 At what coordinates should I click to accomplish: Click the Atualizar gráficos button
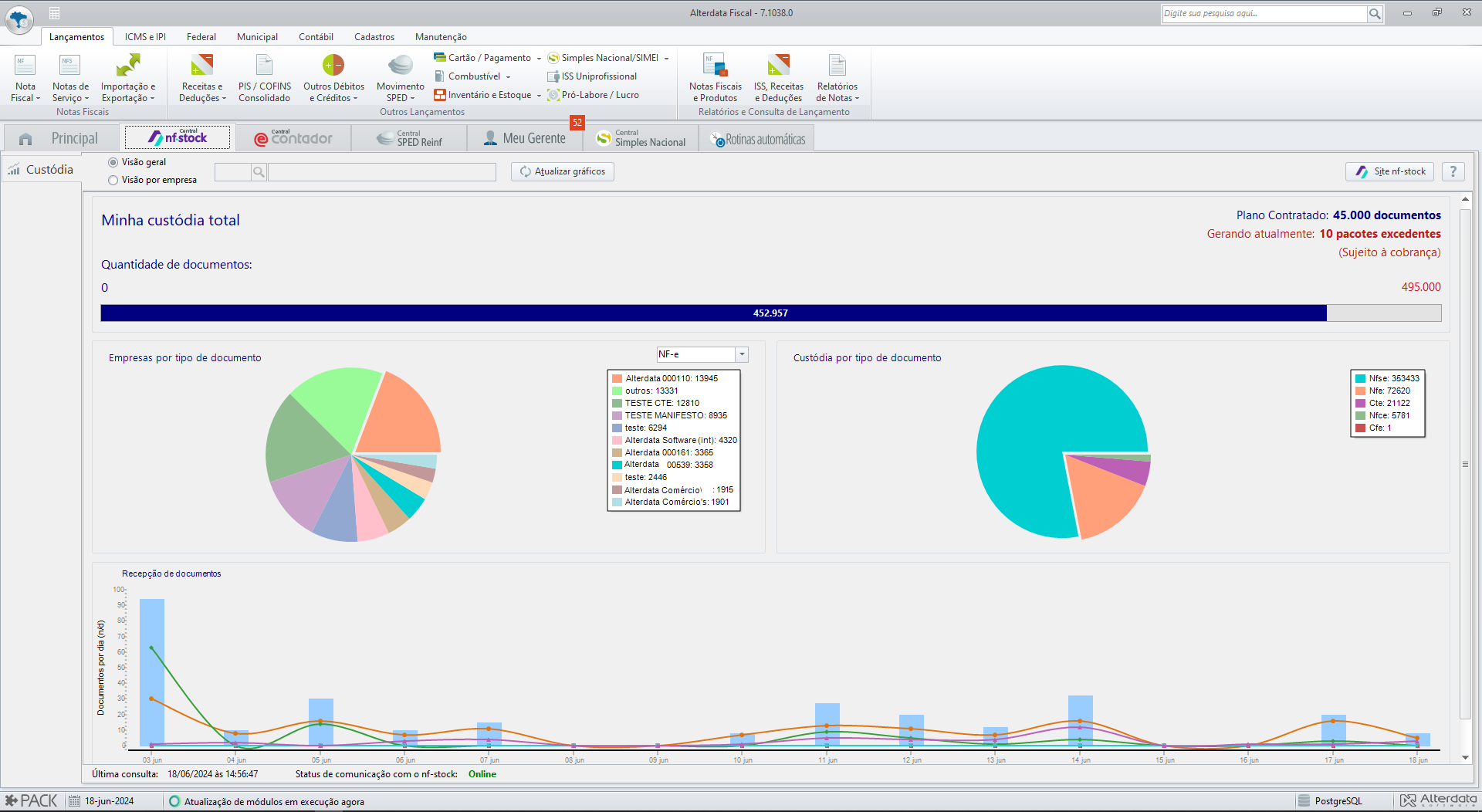pyautogui.click(x=563, y=171)
